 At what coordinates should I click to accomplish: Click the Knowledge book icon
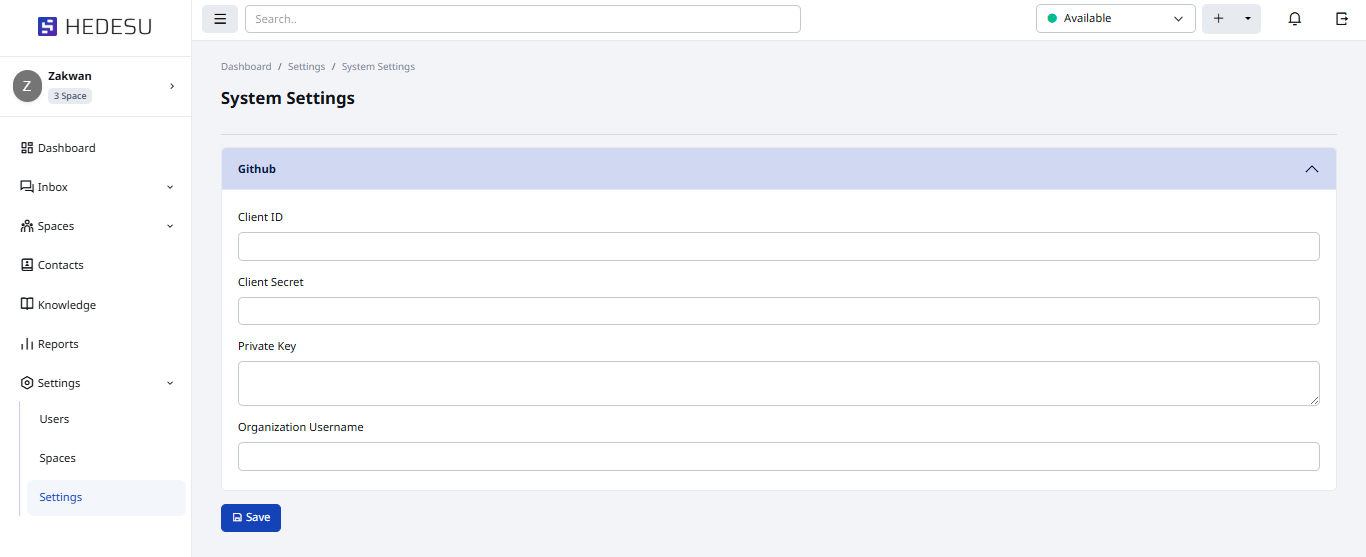[27, 305]
